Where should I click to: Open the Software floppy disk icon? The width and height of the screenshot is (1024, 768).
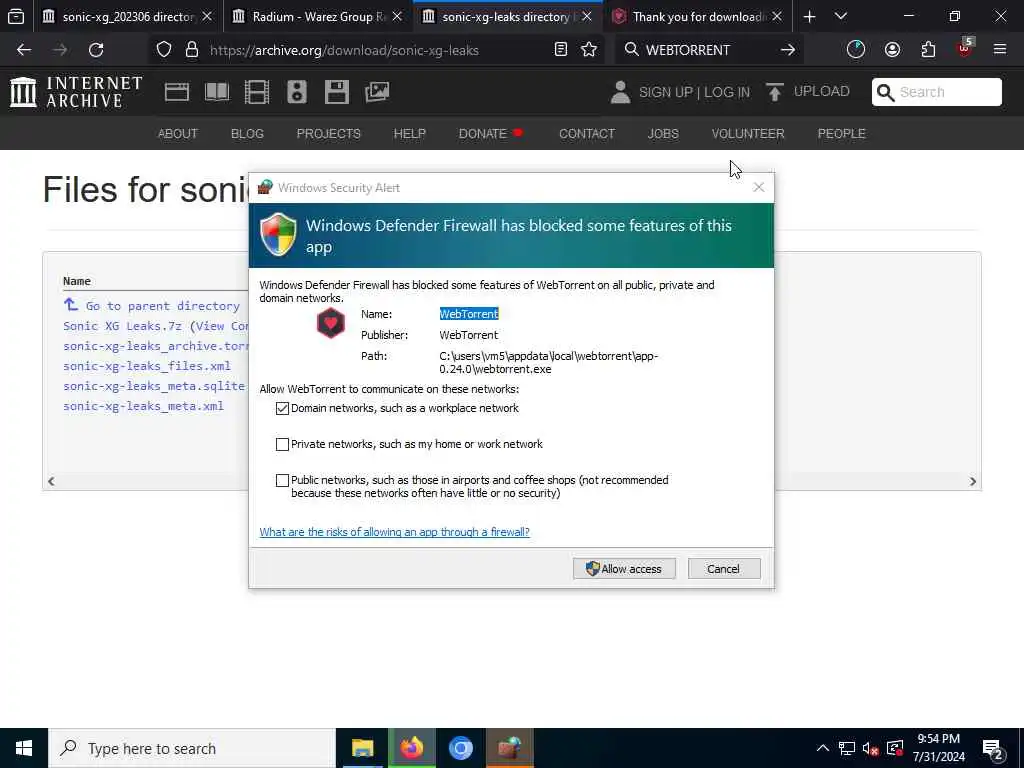click(x=336, y=92)
